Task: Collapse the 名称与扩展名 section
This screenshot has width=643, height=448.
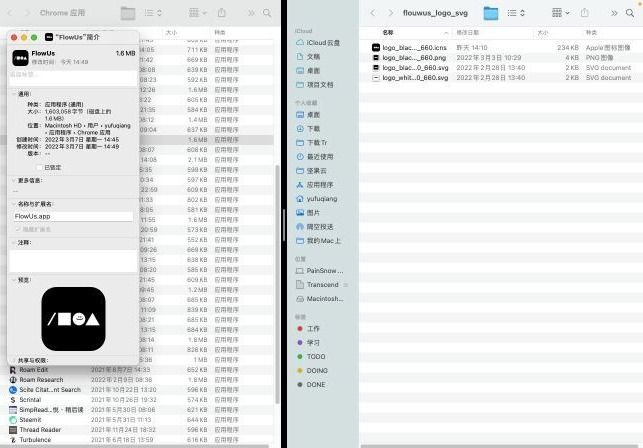Action: [14, 204]
